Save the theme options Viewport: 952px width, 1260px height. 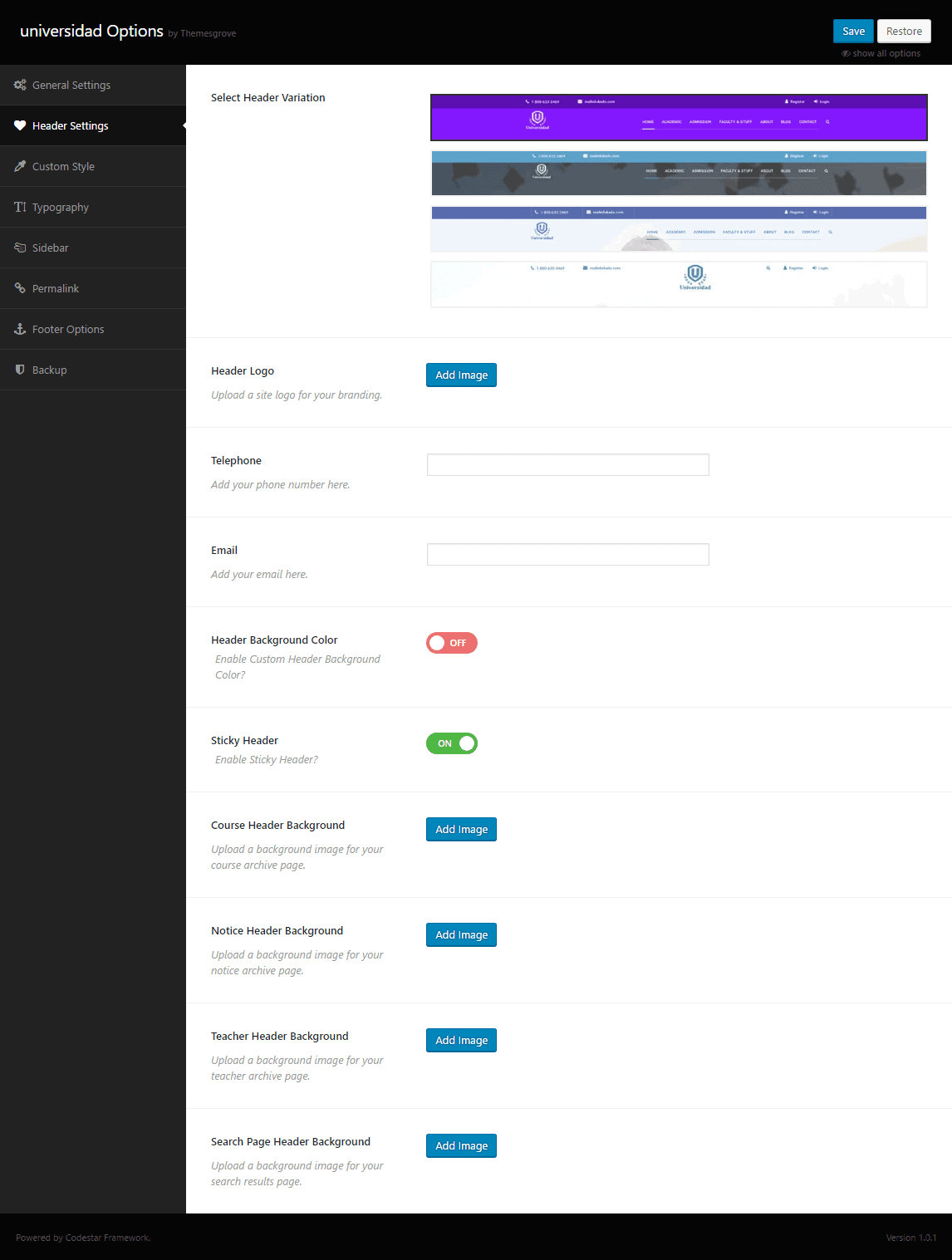pyautogui.click(x=853, y=31)
